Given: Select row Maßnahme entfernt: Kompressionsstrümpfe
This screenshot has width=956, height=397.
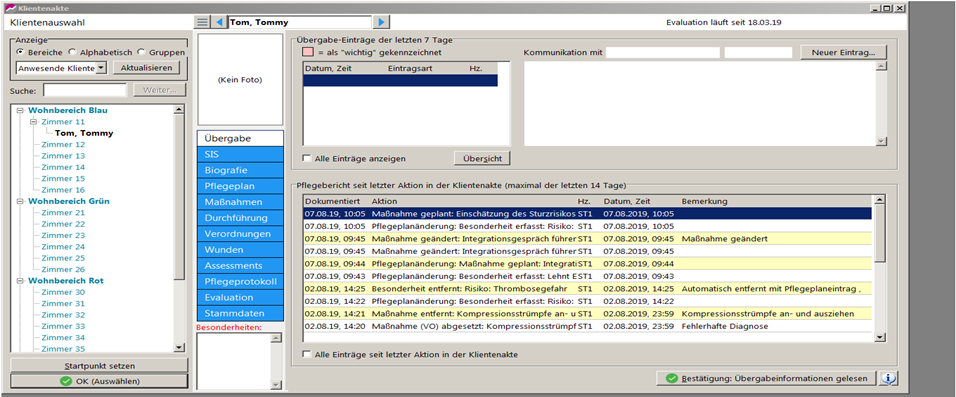Looking at the screenshot, I should click(x=587, y=313).
